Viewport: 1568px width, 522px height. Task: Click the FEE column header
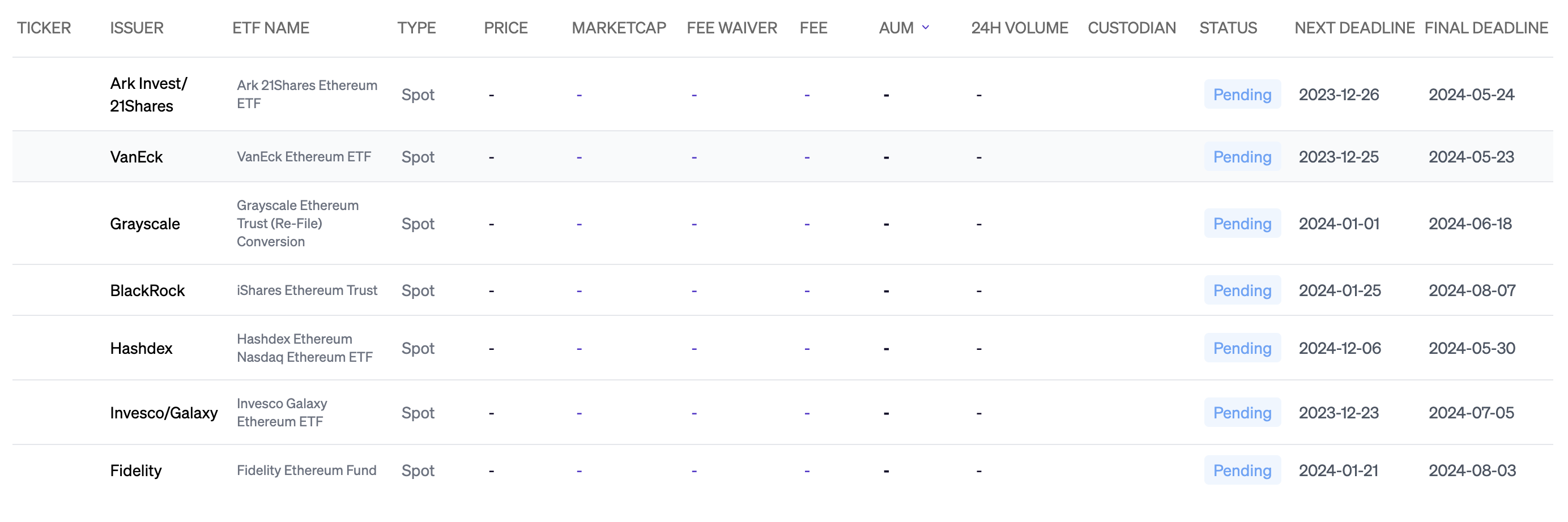coord(813,28)
